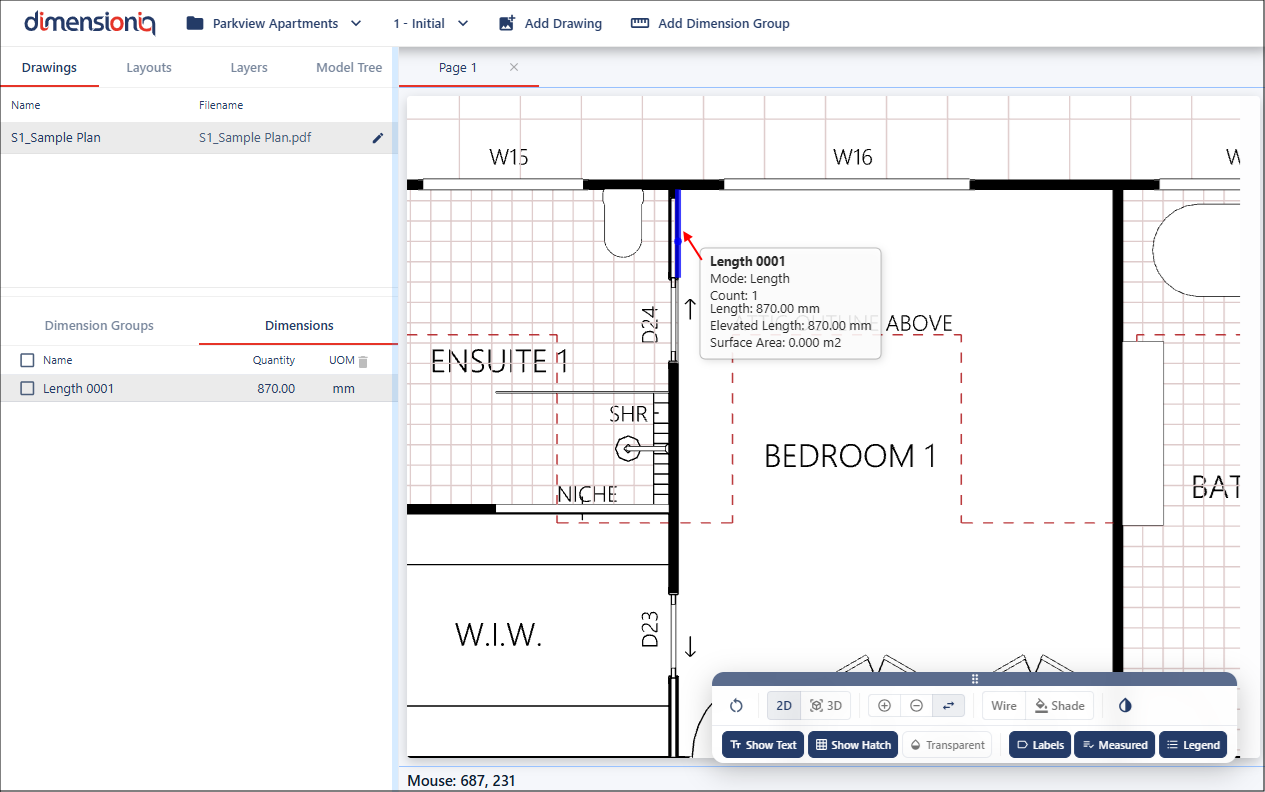Click the zoom in plus icon

(x=884, y=706)
